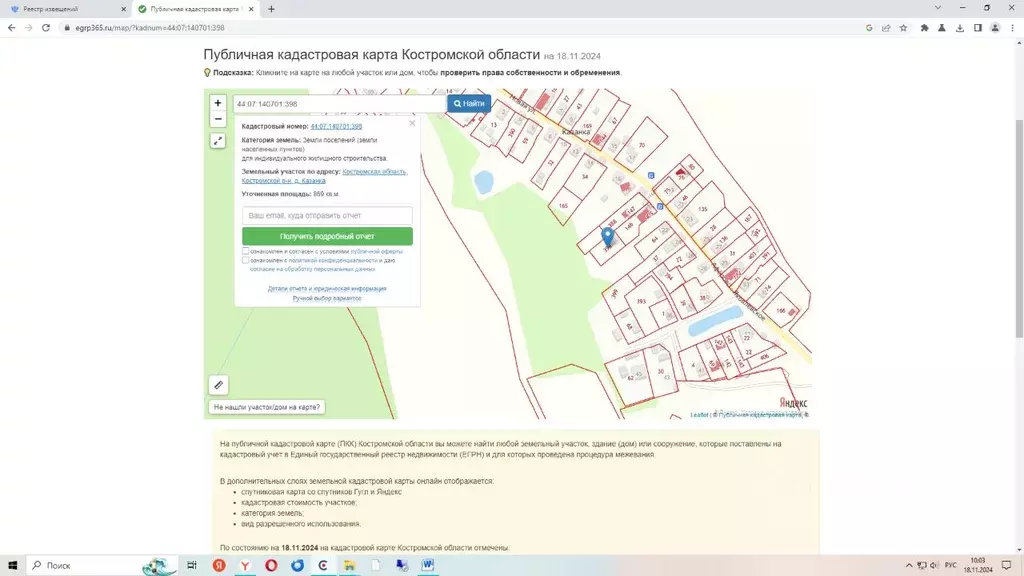Close the Реестр извещений tab
This screenshot has height=576, width=1024.
tap(123, 9)
